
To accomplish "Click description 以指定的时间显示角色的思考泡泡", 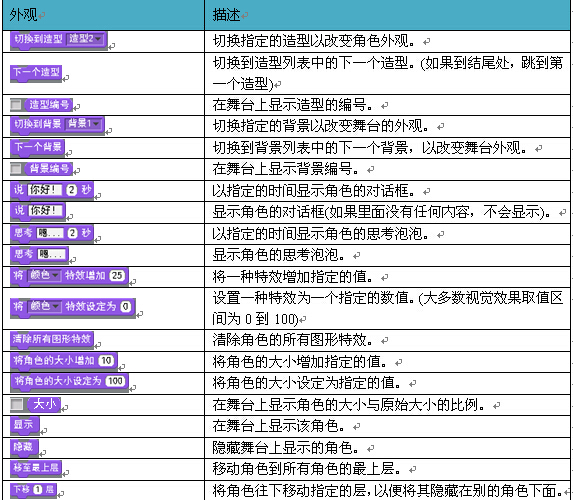I will [321, 234].
